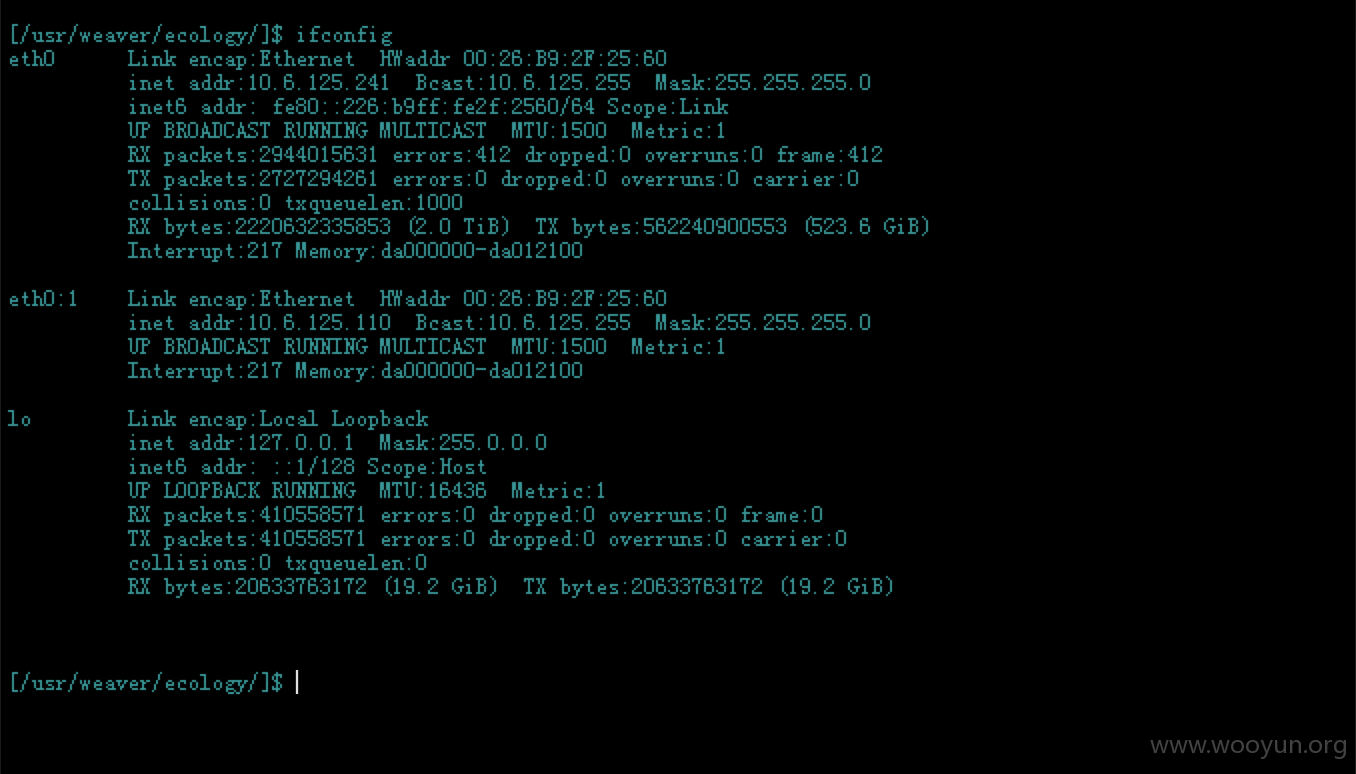Click the eth0 RX packets 2944015631 value
This screenshot has height=774, width=1356.
point(318,155)
